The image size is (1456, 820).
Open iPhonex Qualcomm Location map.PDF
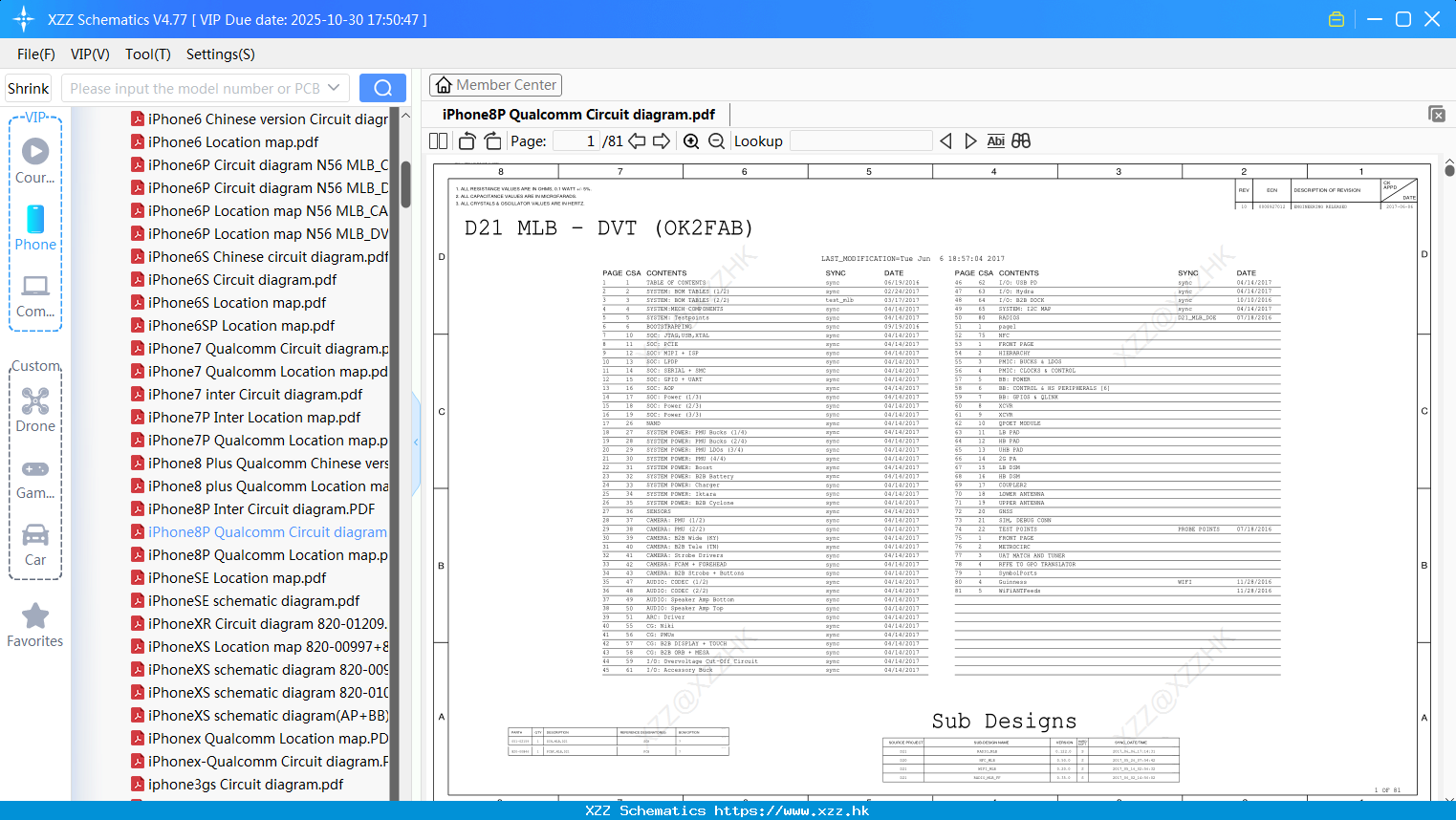(x=259, y=739)
